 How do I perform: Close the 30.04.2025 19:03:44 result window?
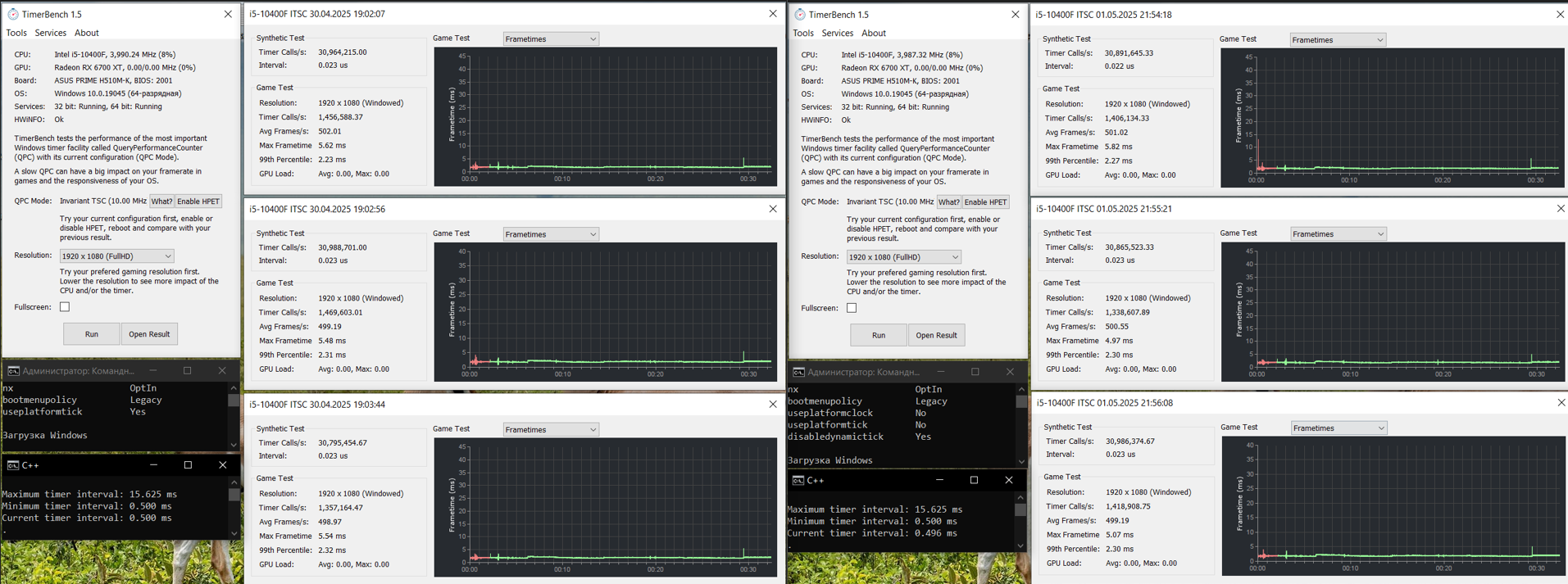point(772,404)
